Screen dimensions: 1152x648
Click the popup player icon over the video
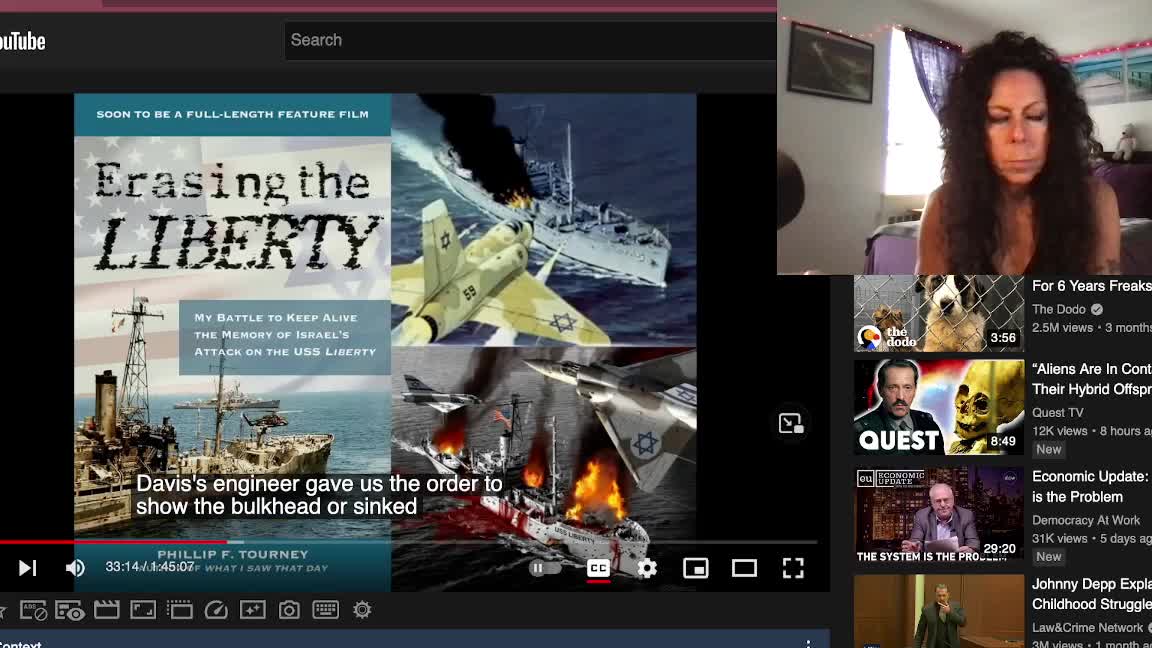[791, 423]
